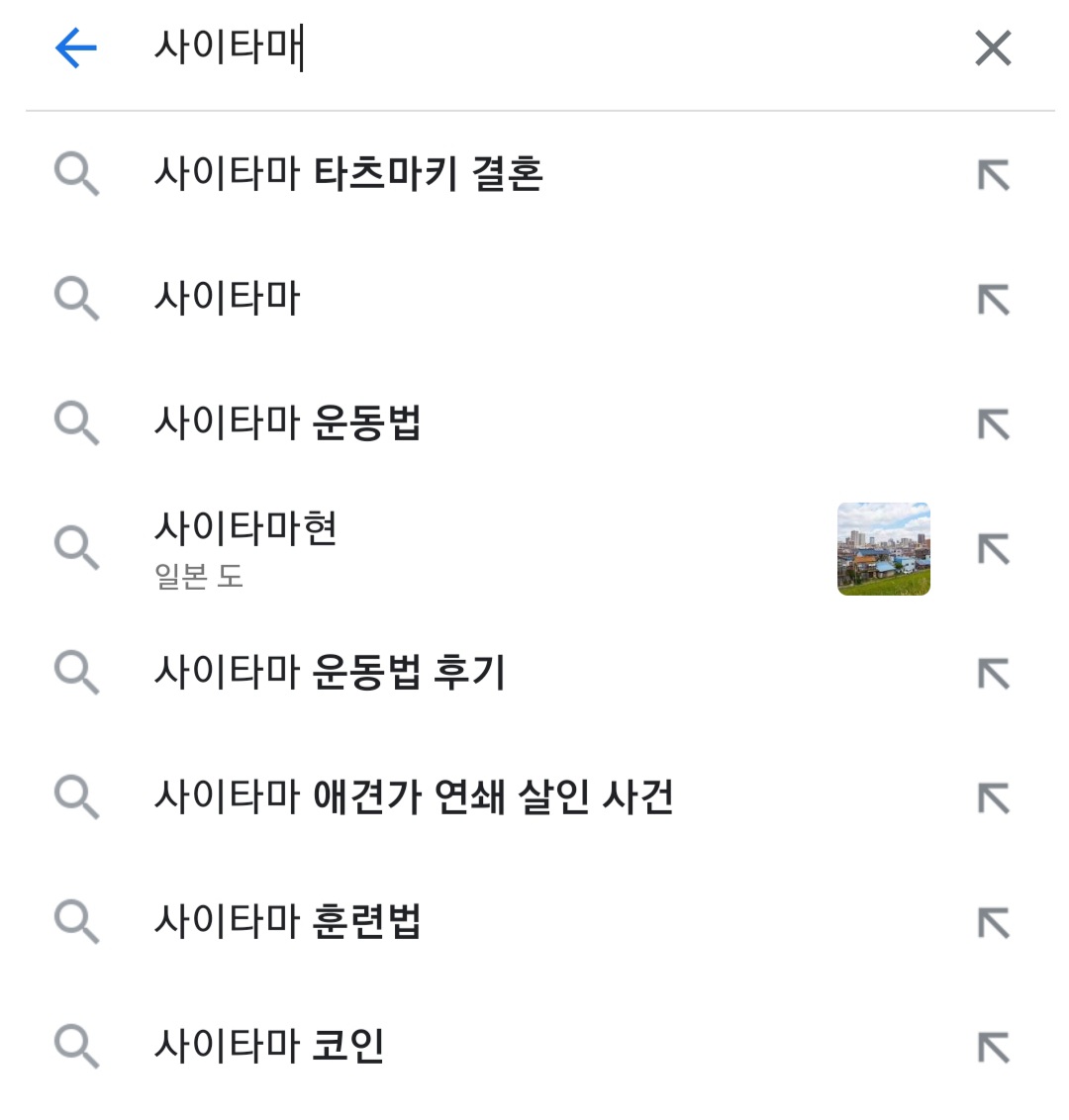Choose 사이타마 애견가 연쇄 살인 사건 suggestion
The height and width of the screenshot is (1120, 1069).
(x=414, y=795)
